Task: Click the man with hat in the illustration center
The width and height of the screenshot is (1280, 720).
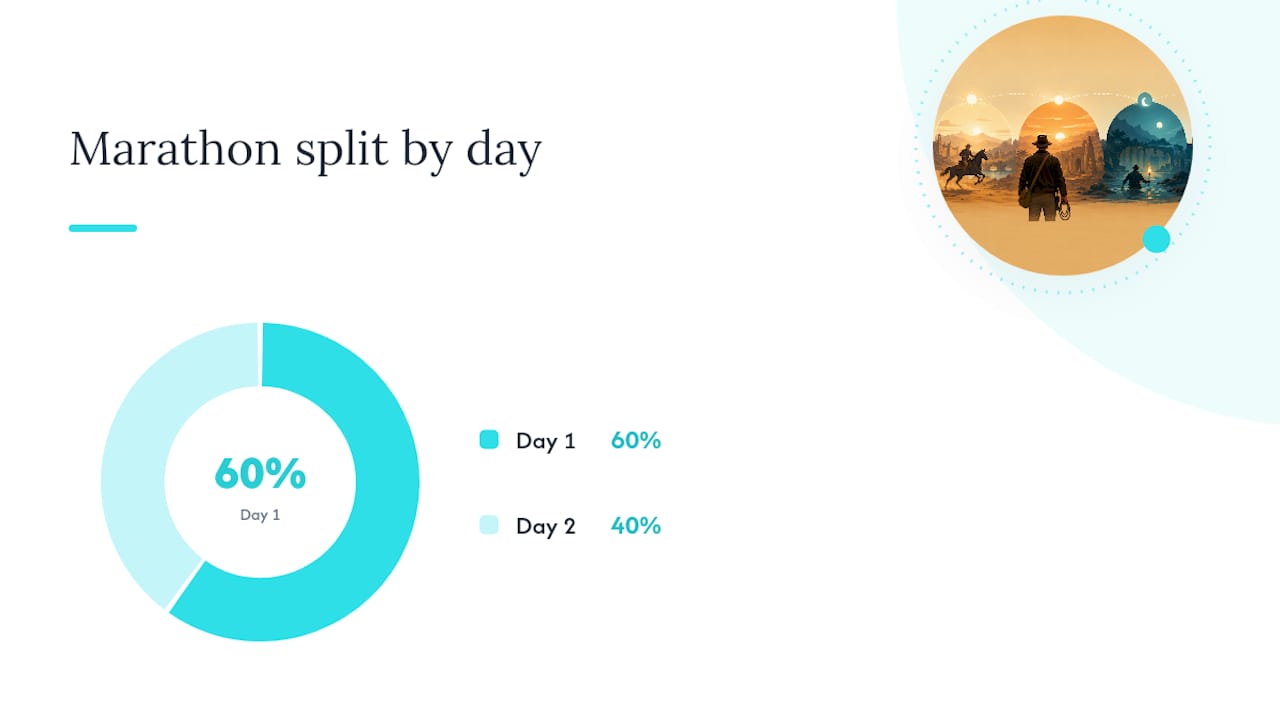Action: tap(1043, 178)
